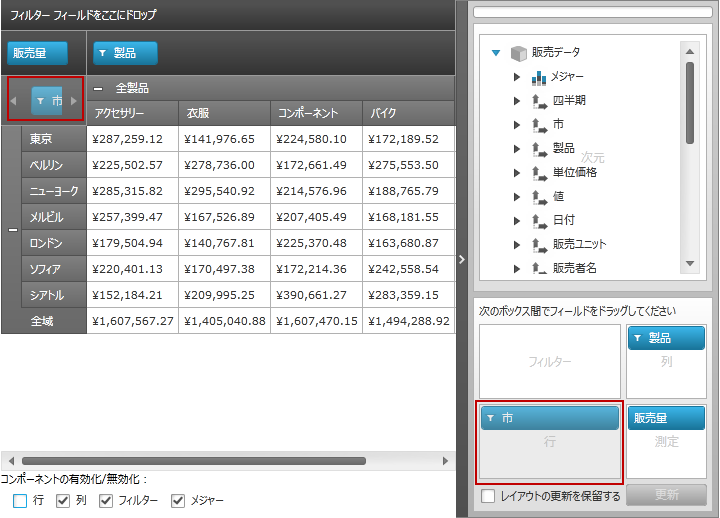Uncheck the フィルター component checkbox
Image resolution: width=720 pixels, height=518 pixels.
point(107,501)
